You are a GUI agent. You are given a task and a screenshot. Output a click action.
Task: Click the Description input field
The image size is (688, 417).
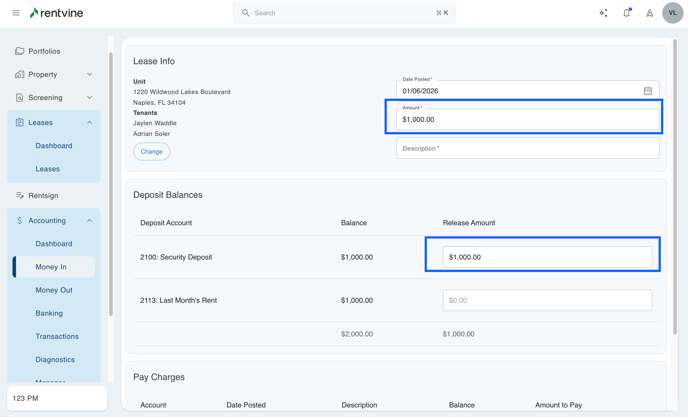pos(527,149)
